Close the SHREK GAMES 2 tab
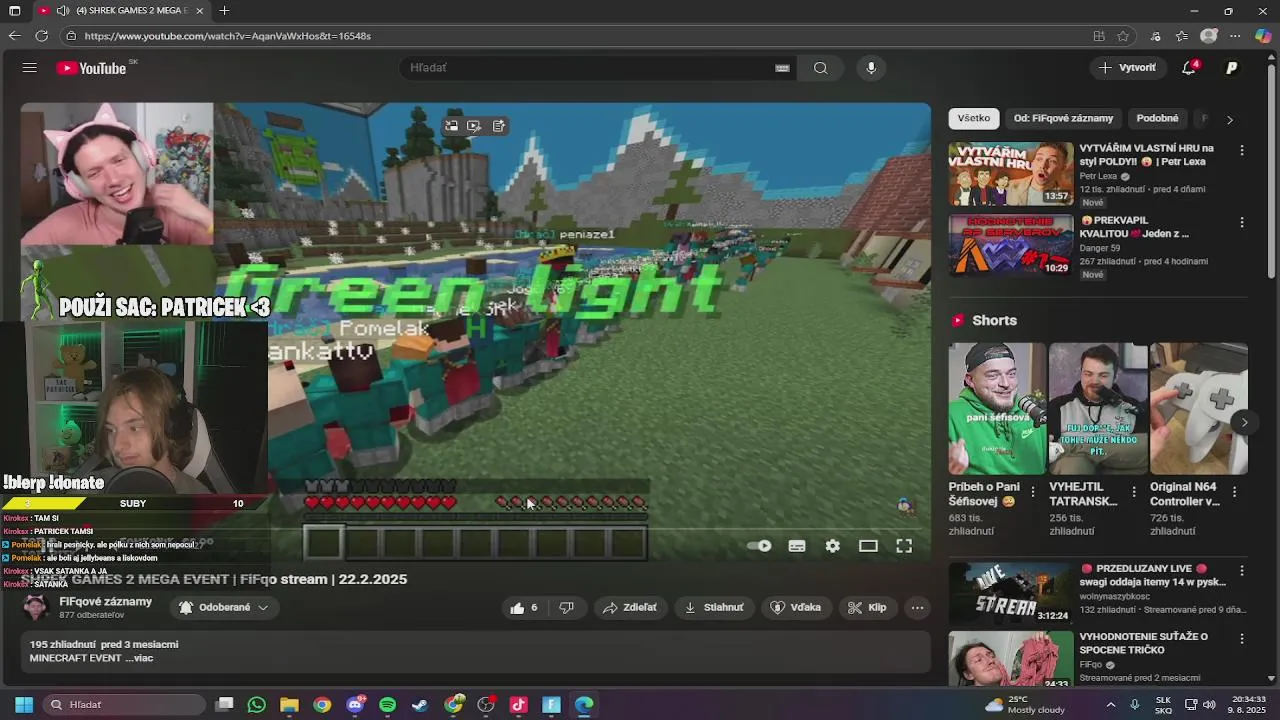This screenshot has width=1280, height=720. (199, 10)
